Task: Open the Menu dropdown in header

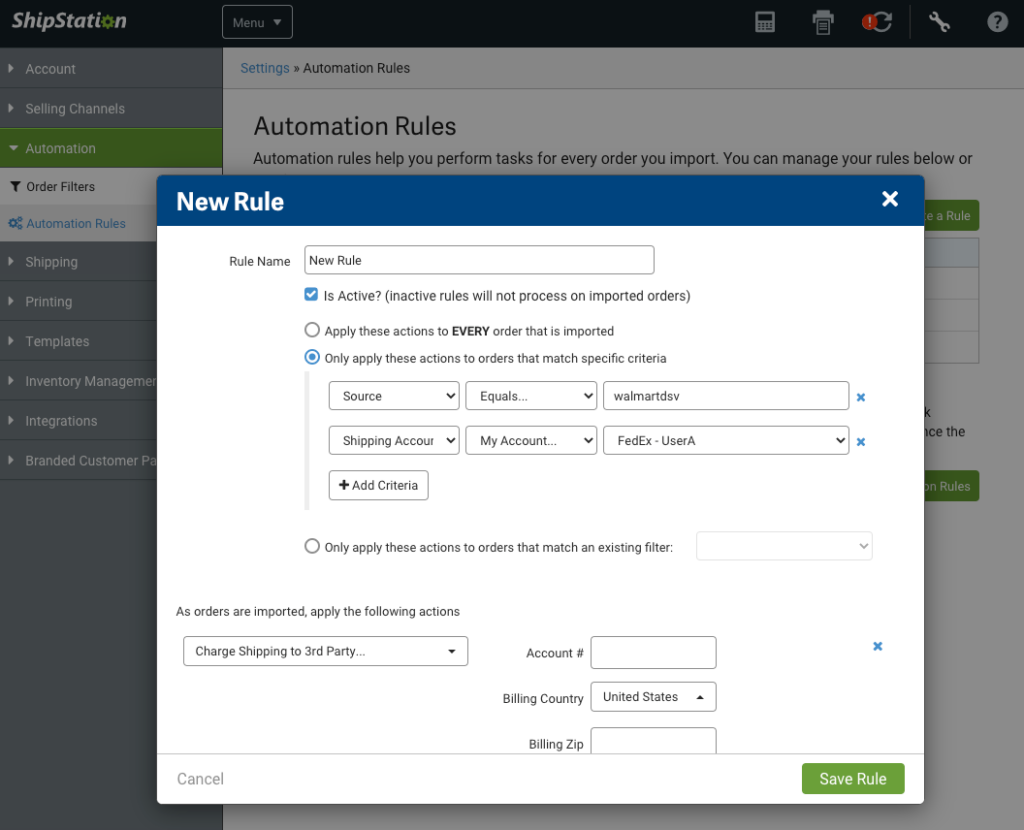Action: (257, 22)
